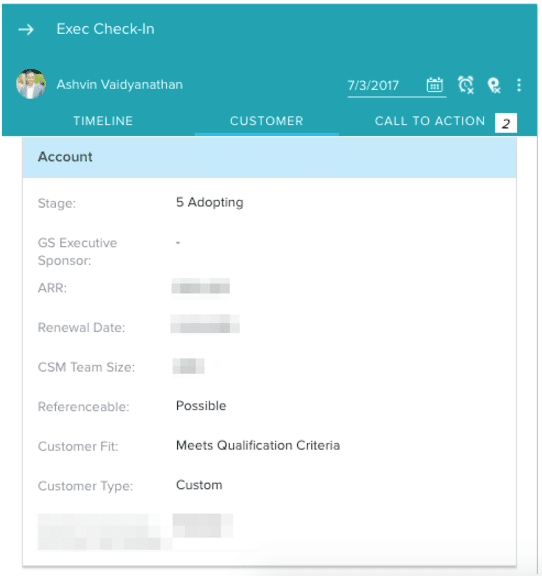Click the Referenceable field label
The height and width of the screenshot is (576, 542).
coord(83,407)
